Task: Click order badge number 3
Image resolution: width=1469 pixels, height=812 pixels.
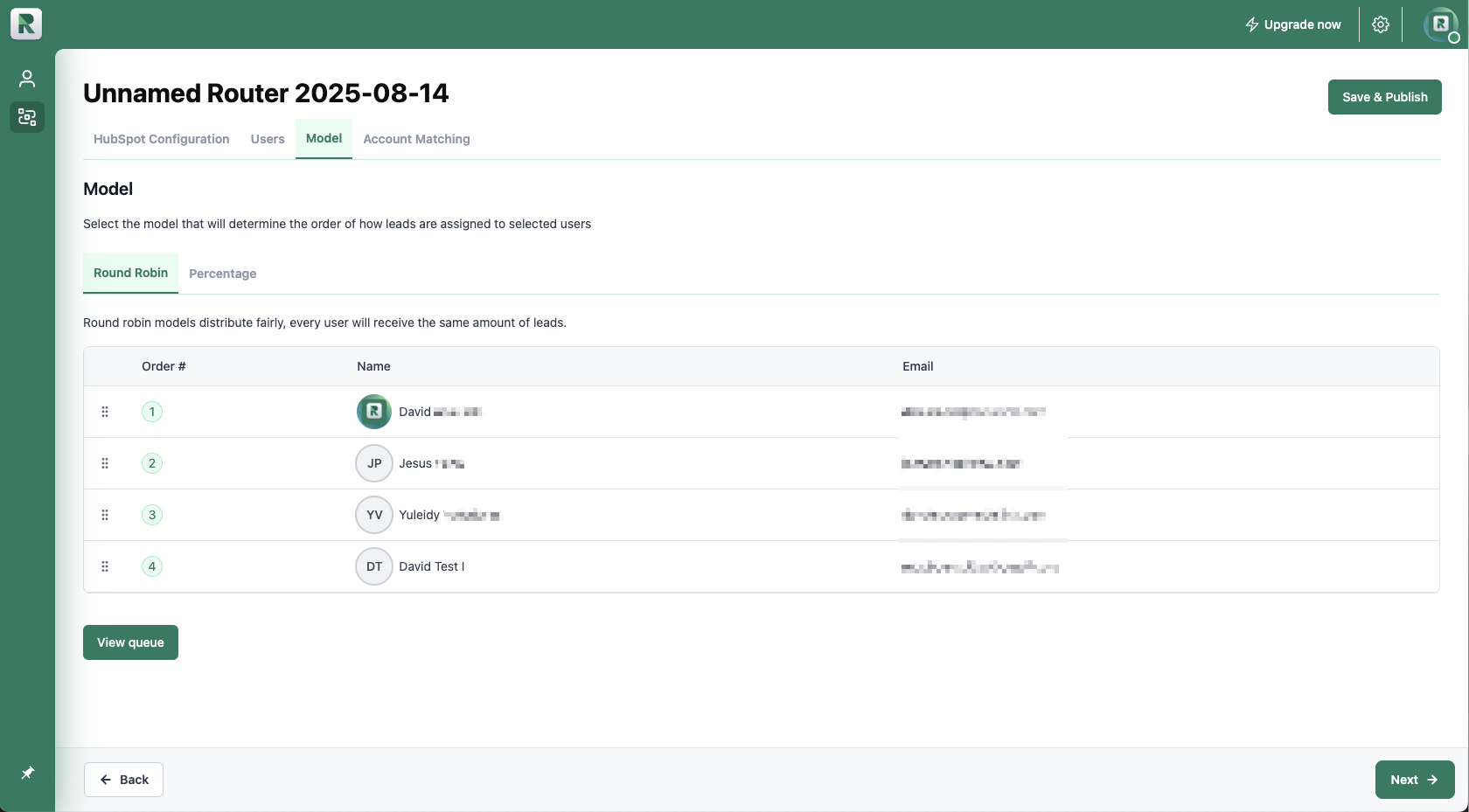Action: tap(152, 515)
